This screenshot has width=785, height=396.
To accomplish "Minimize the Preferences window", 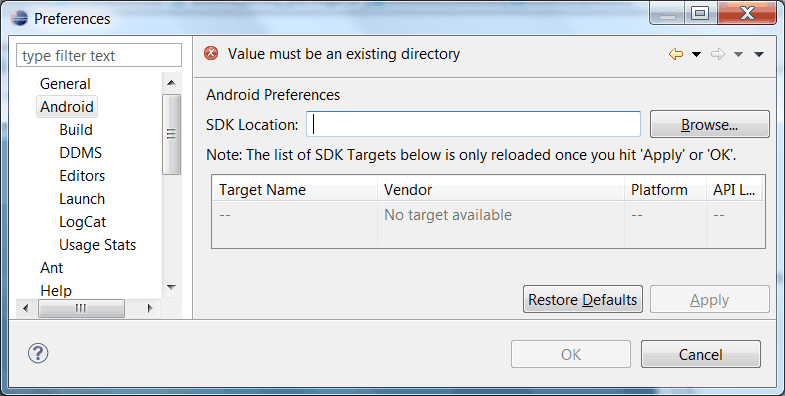I will pos(667,13).
